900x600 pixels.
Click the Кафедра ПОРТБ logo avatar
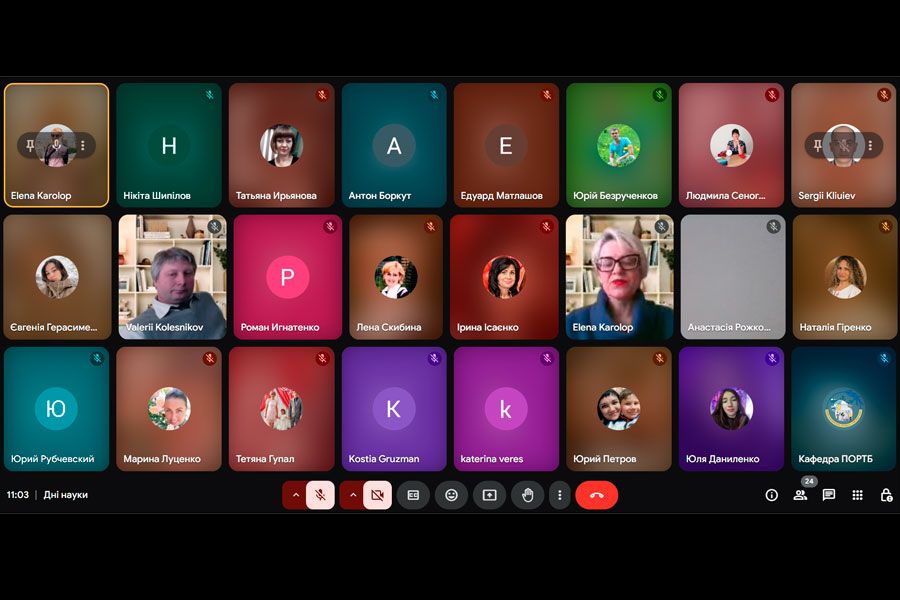[843, 409]
